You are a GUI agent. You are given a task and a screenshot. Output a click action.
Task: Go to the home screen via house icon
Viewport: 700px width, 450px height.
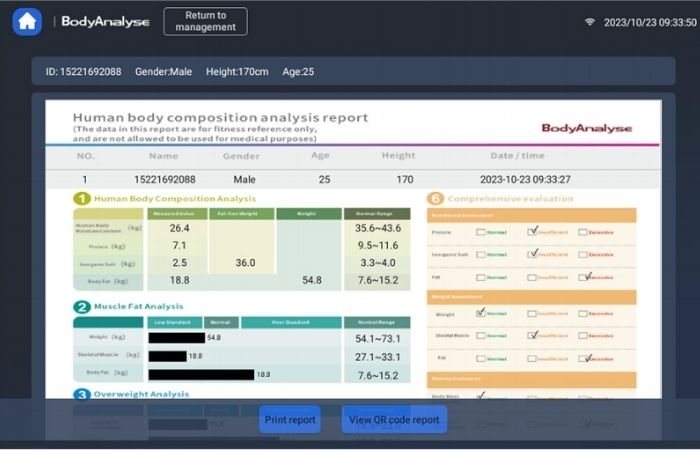pyautogui.click(x=27, y=21)
